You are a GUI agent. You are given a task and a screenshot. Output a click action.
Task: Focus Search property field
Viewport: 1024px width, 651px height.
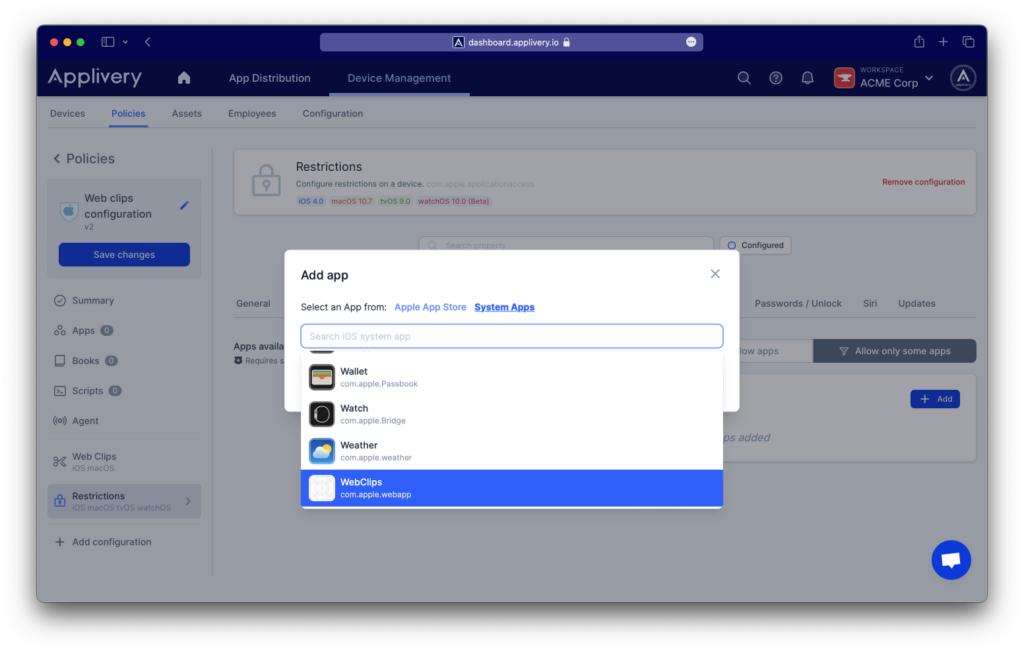[x=566, y=245]
